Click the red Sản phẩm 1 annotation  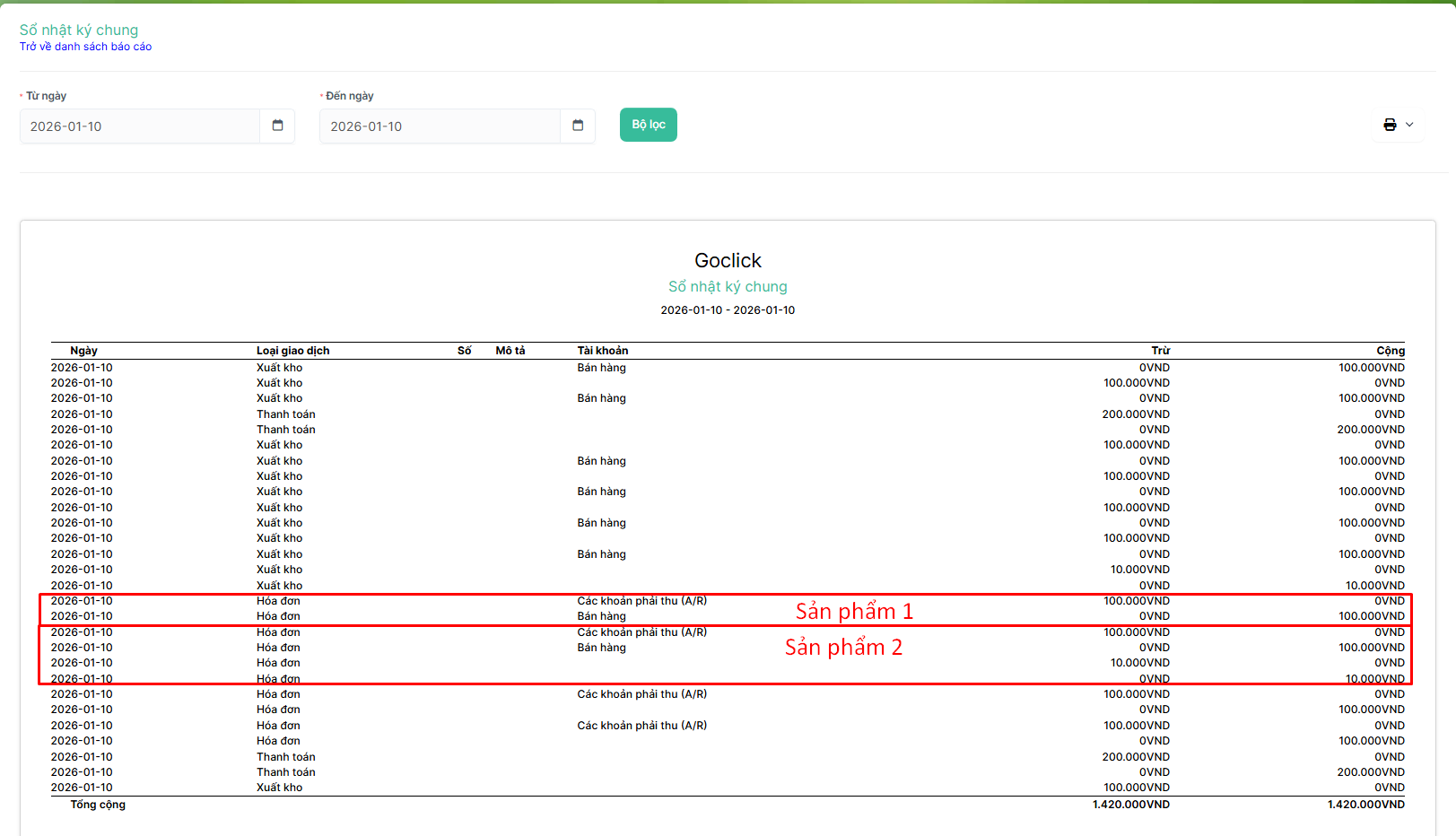(x=854, y=611)
